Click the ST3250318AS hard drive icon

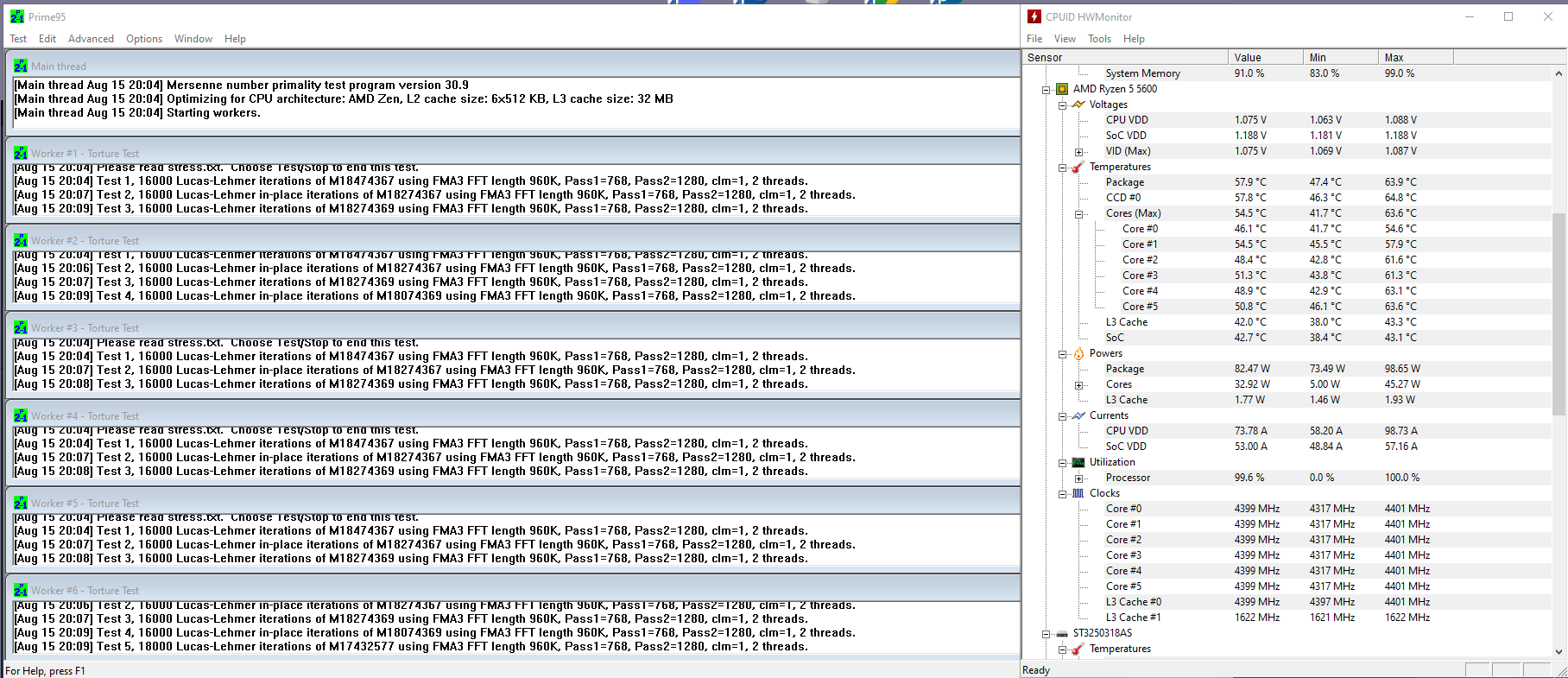(x=1062, y=633)
